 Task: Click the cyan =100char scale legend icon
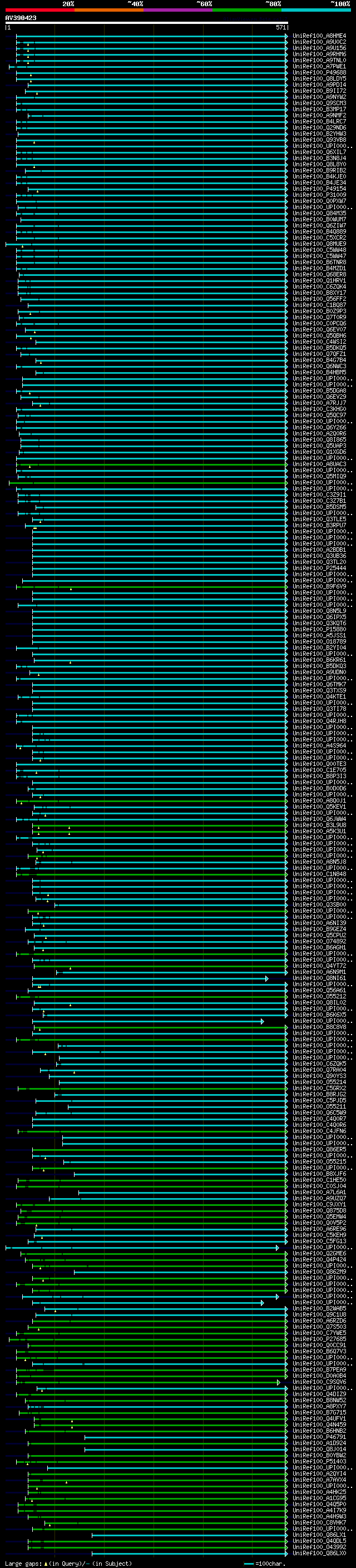point(248,1563)
